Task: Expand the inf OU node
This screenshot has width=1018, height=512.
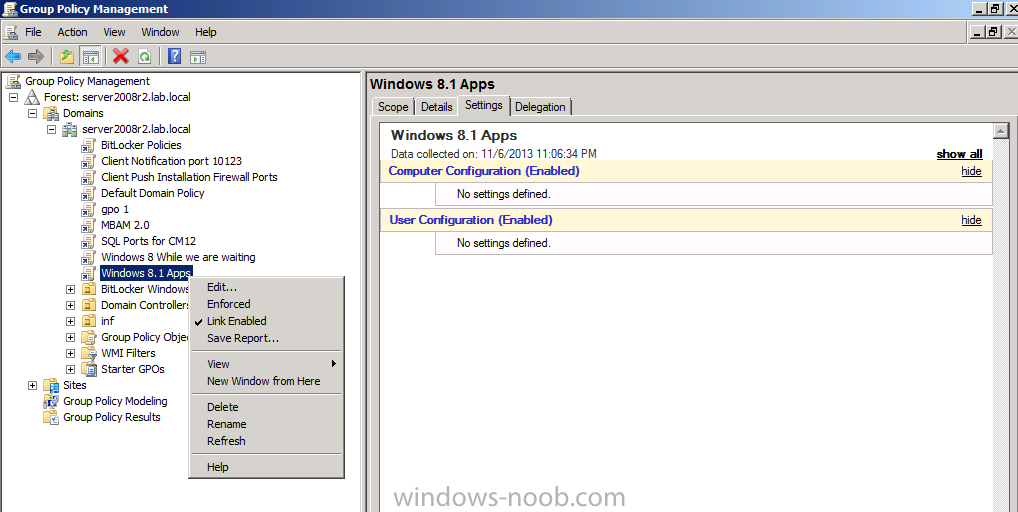Action: 71,321
